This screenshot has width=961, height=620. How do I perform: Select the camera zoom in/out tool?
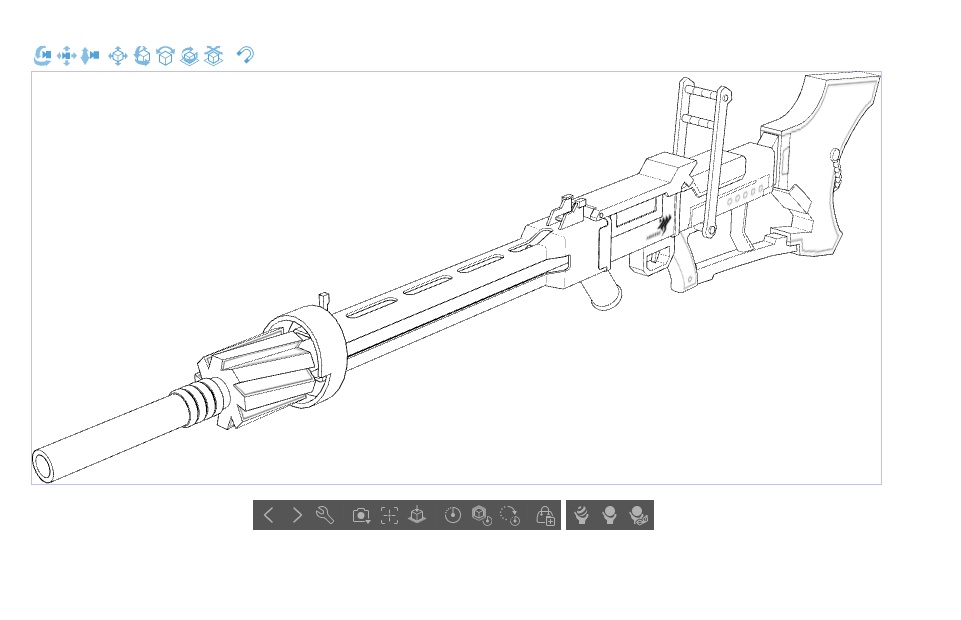pyautogui.click(x=90, y=56)
